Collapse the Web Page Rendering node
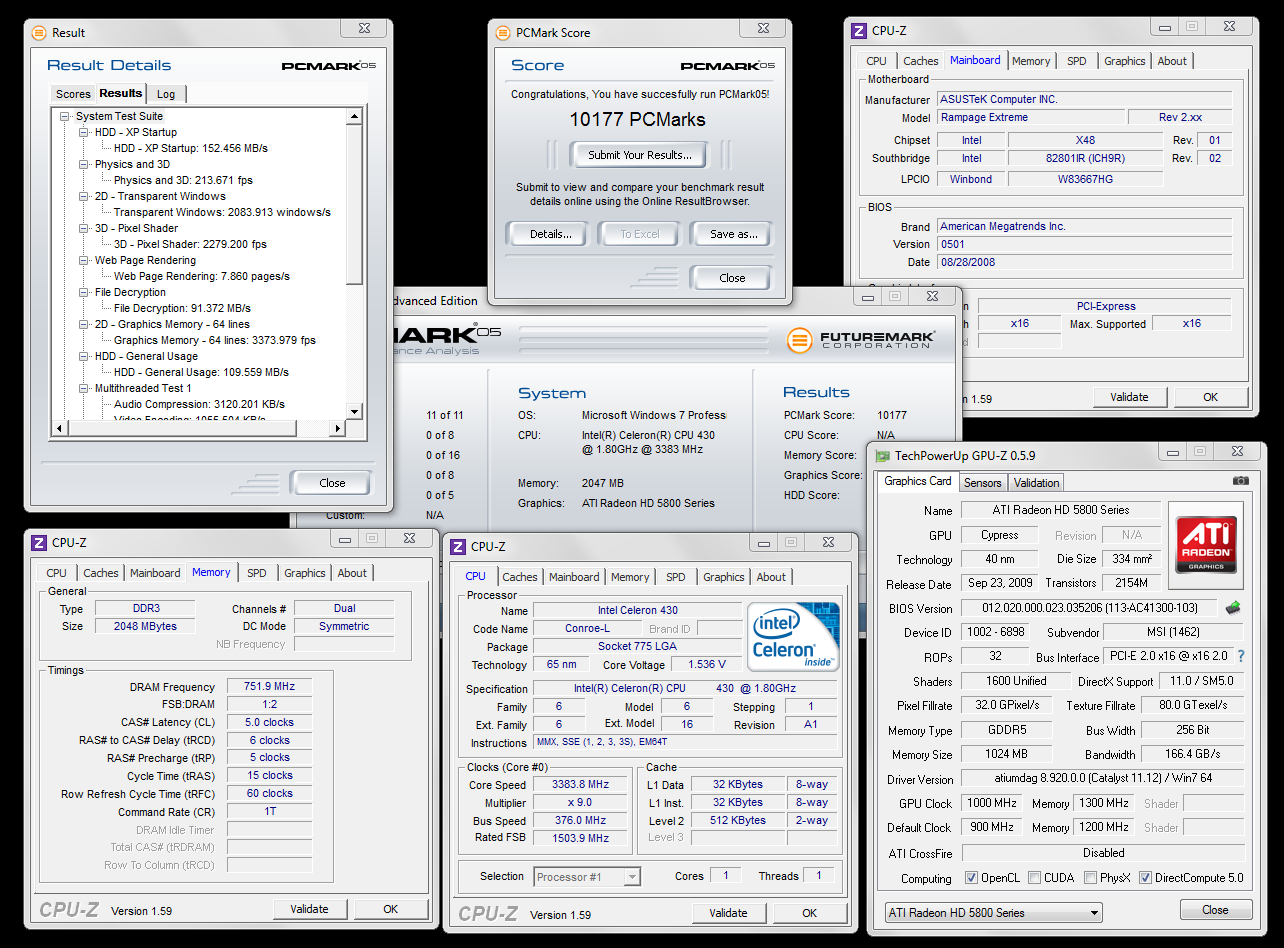The height and width of the screenshot is (948, 1284). pos(84,260)
